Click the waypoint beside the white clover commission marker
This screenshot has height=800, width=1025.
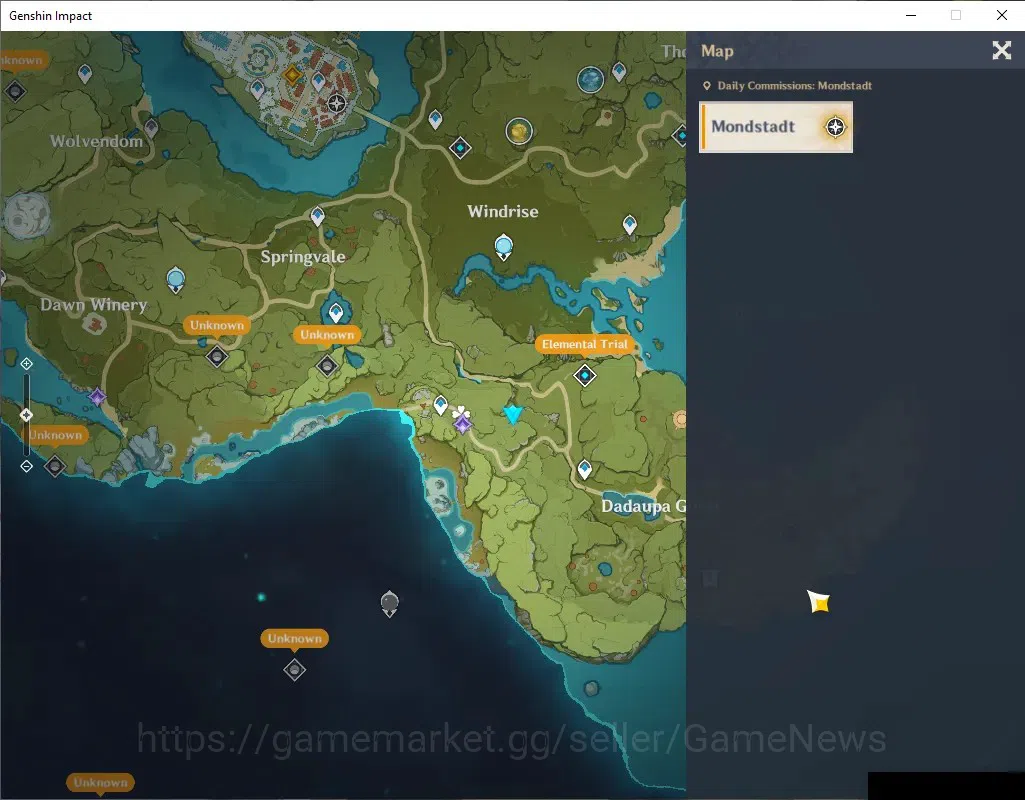pos(441,405)
